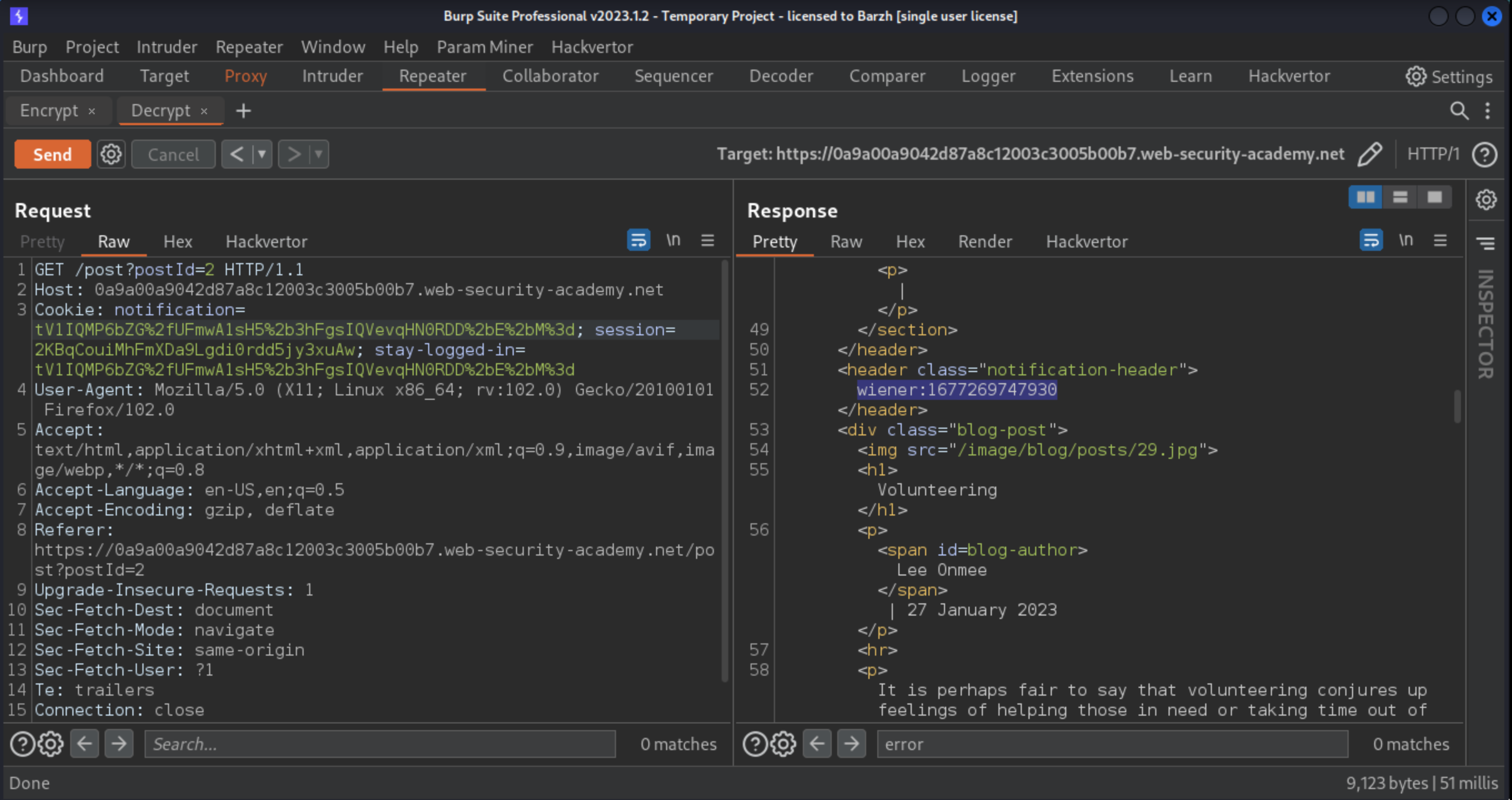Select Request Pretty view tab
The height and width of the screenshot is (800, 1512).
[x=42, y=241]
